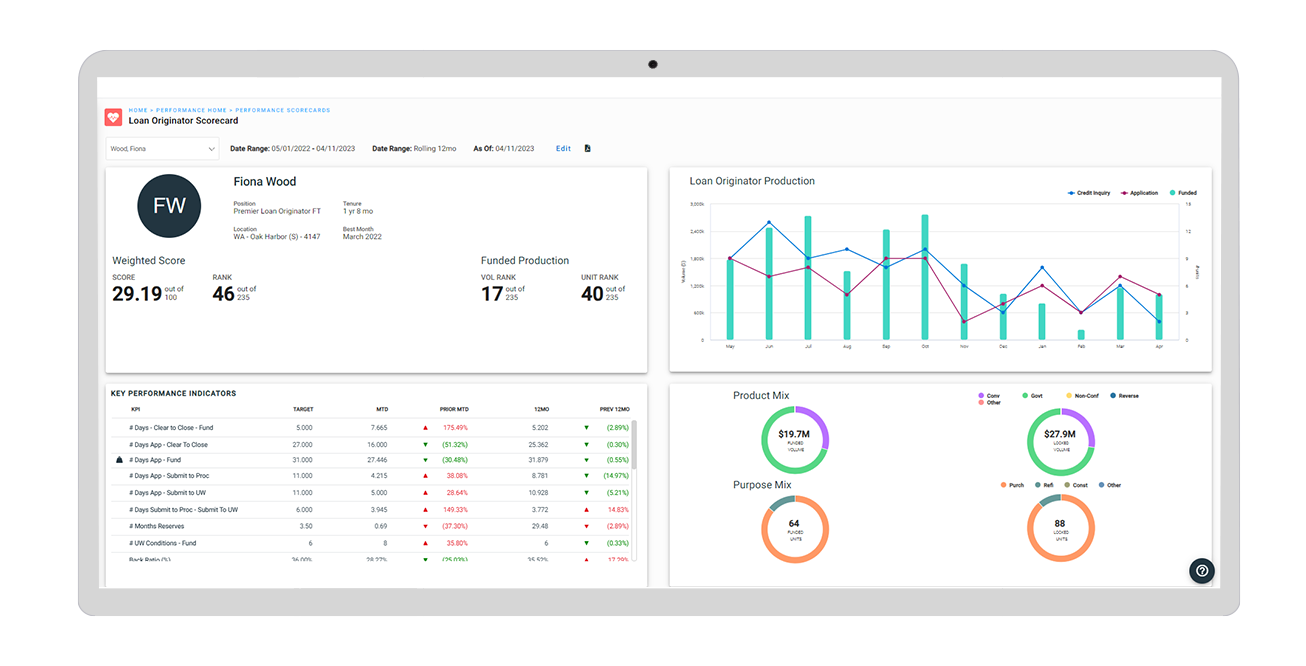Screen dimensions: 1306x666
Task: Click the red down arrow in the # Months Reserves PRIOR MTD column
Action: pos(425,526)
